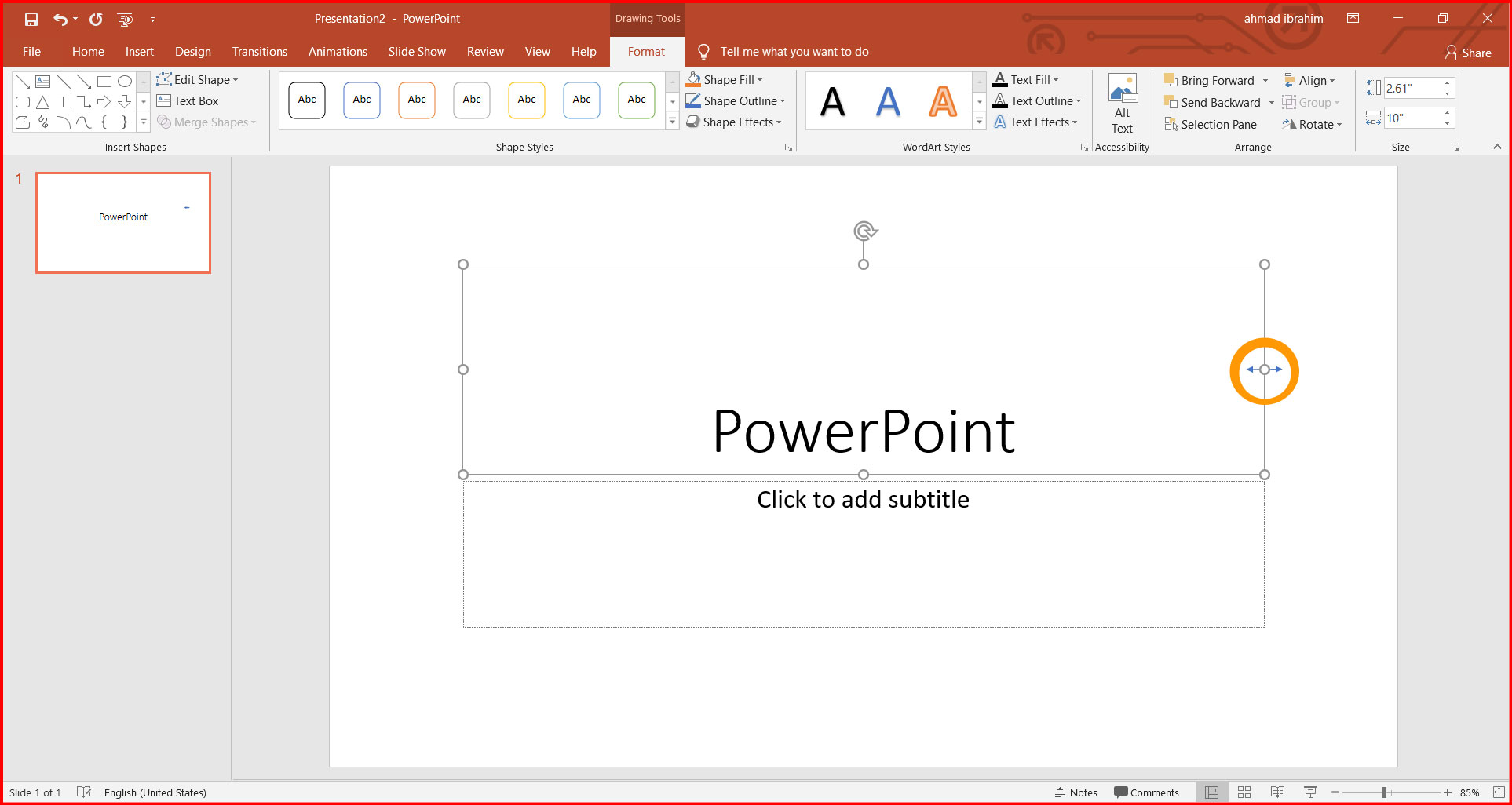1512x805 pixels.
Task: Increase shape height with spinner up
Action: 1448,83
